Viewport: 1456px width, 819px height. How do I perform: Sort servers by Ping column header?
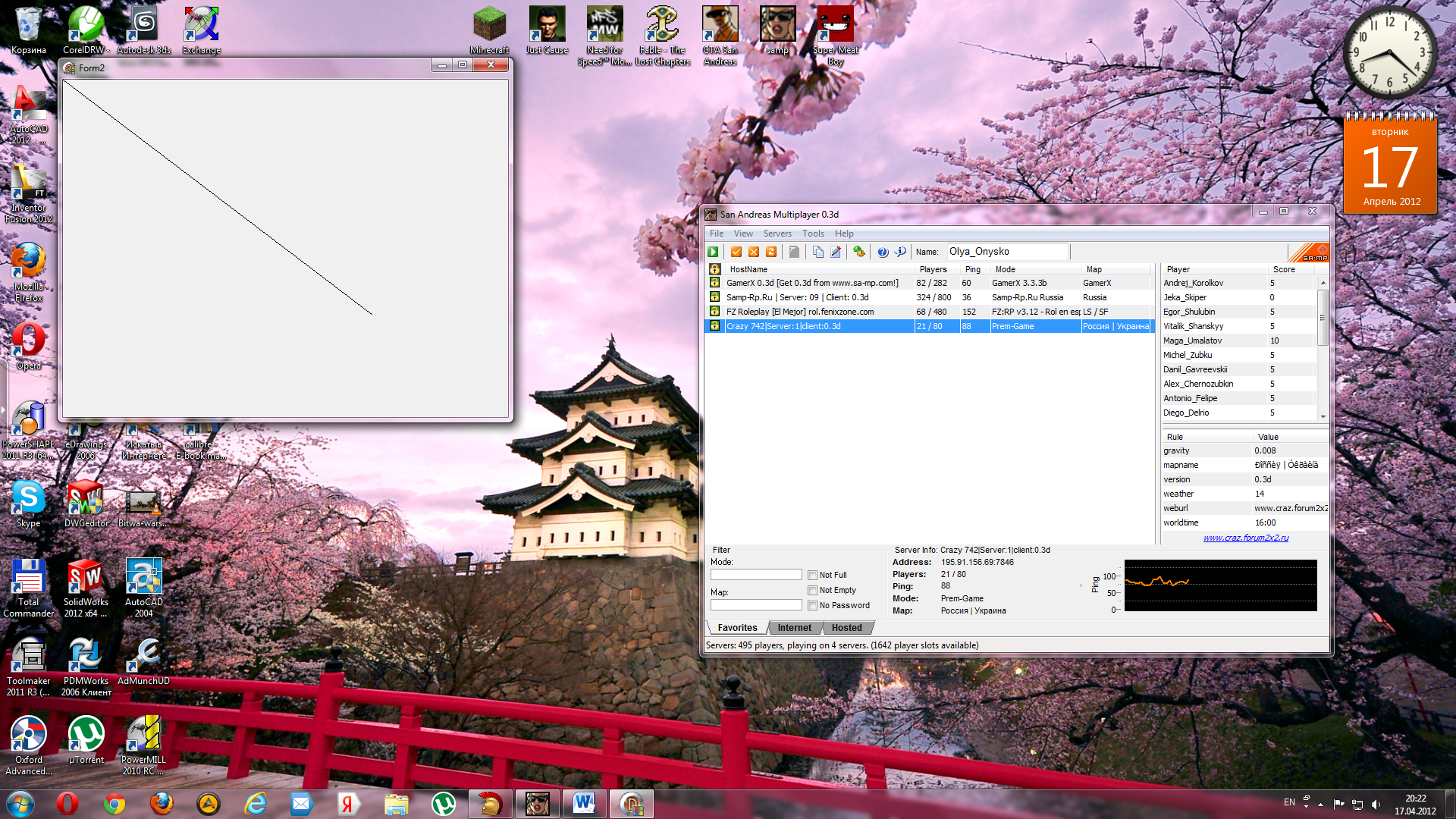click(x=975, y=269)
